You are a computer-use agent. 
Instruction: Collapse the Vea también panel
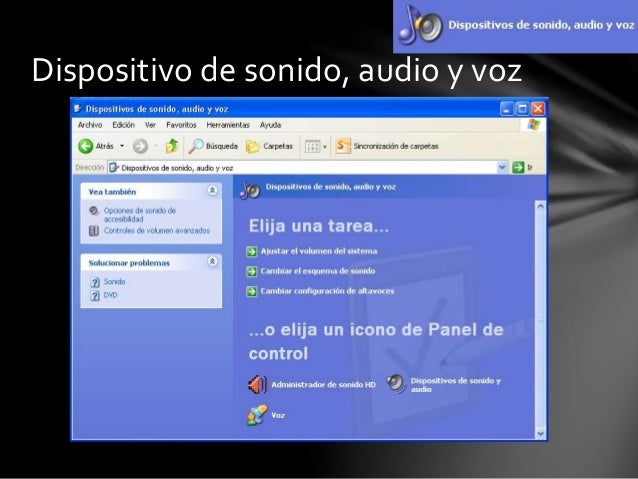(x=212, y=190)
